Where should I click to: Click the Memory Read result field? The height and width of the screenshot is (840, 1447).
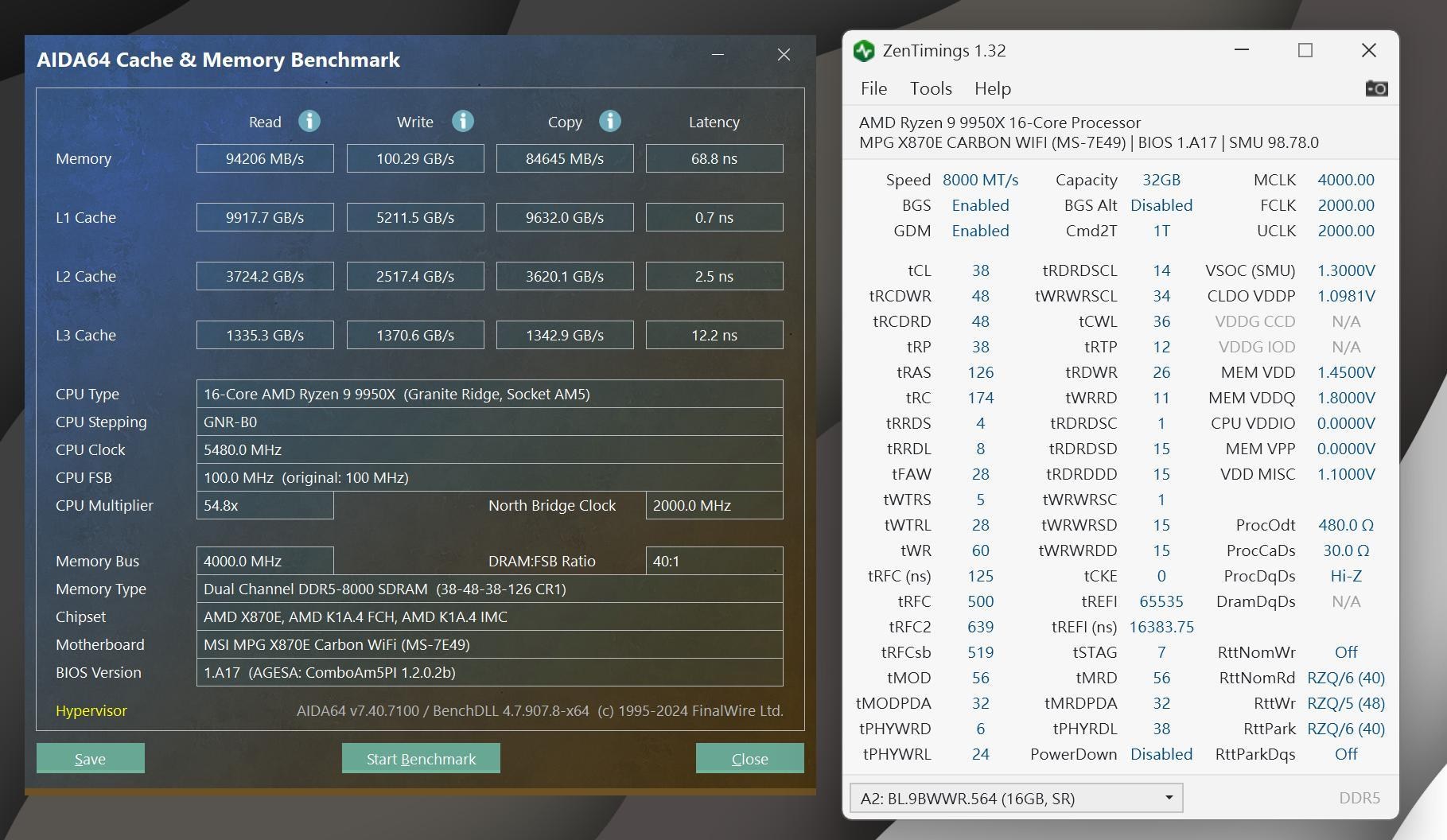point(265,158)
